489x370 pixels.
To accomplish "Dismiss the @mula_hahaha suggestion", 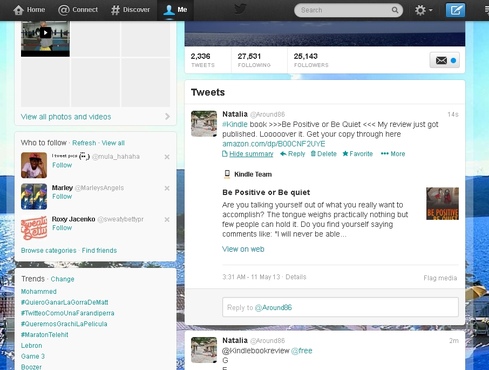I will [x=167, y=157].
